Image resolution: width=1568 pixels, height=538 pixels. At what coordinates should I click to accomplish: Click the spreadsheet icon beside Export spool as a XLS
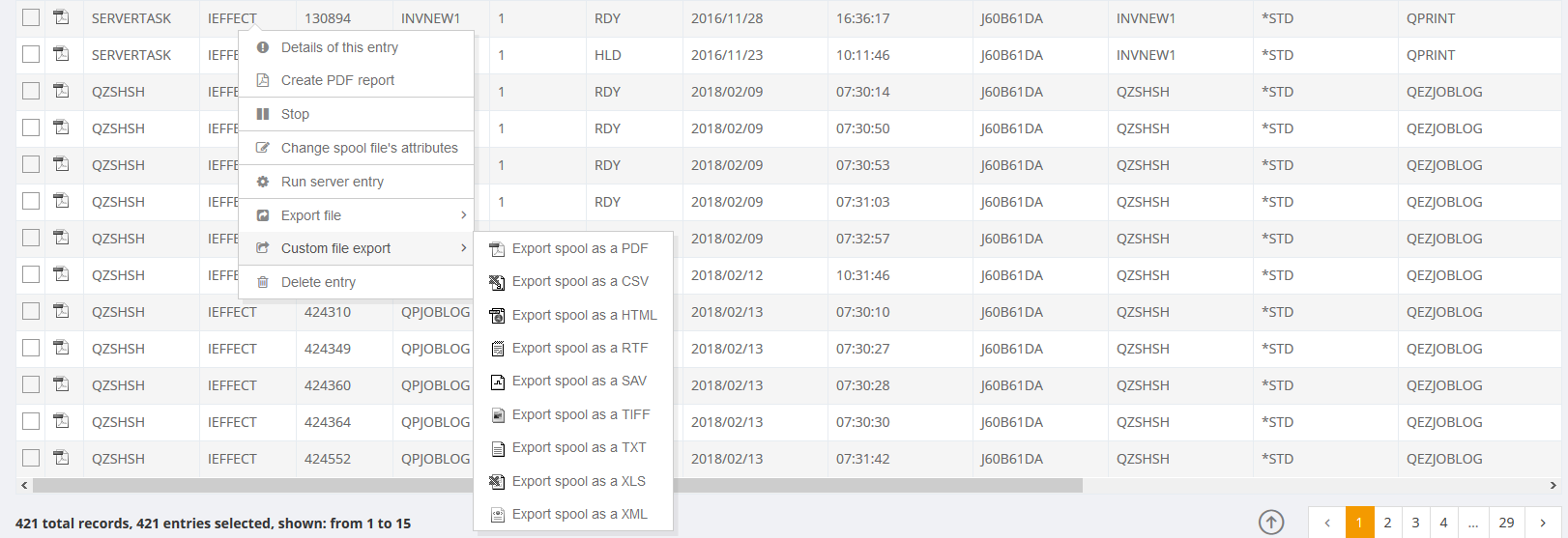497,482
